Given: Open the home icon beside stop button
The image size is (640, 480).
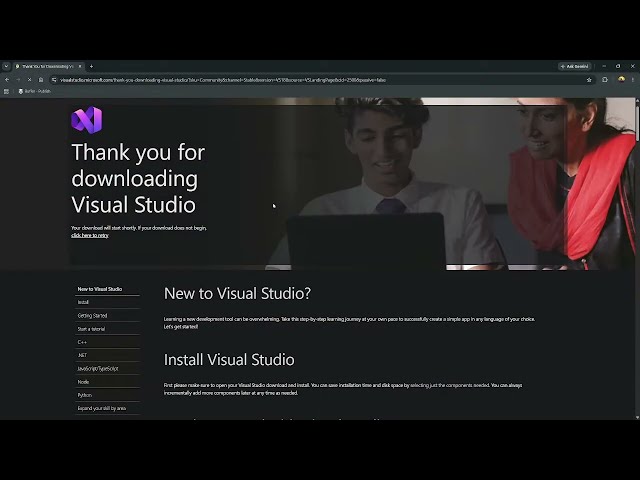Looking at the screenshot, I should point(41,80).
